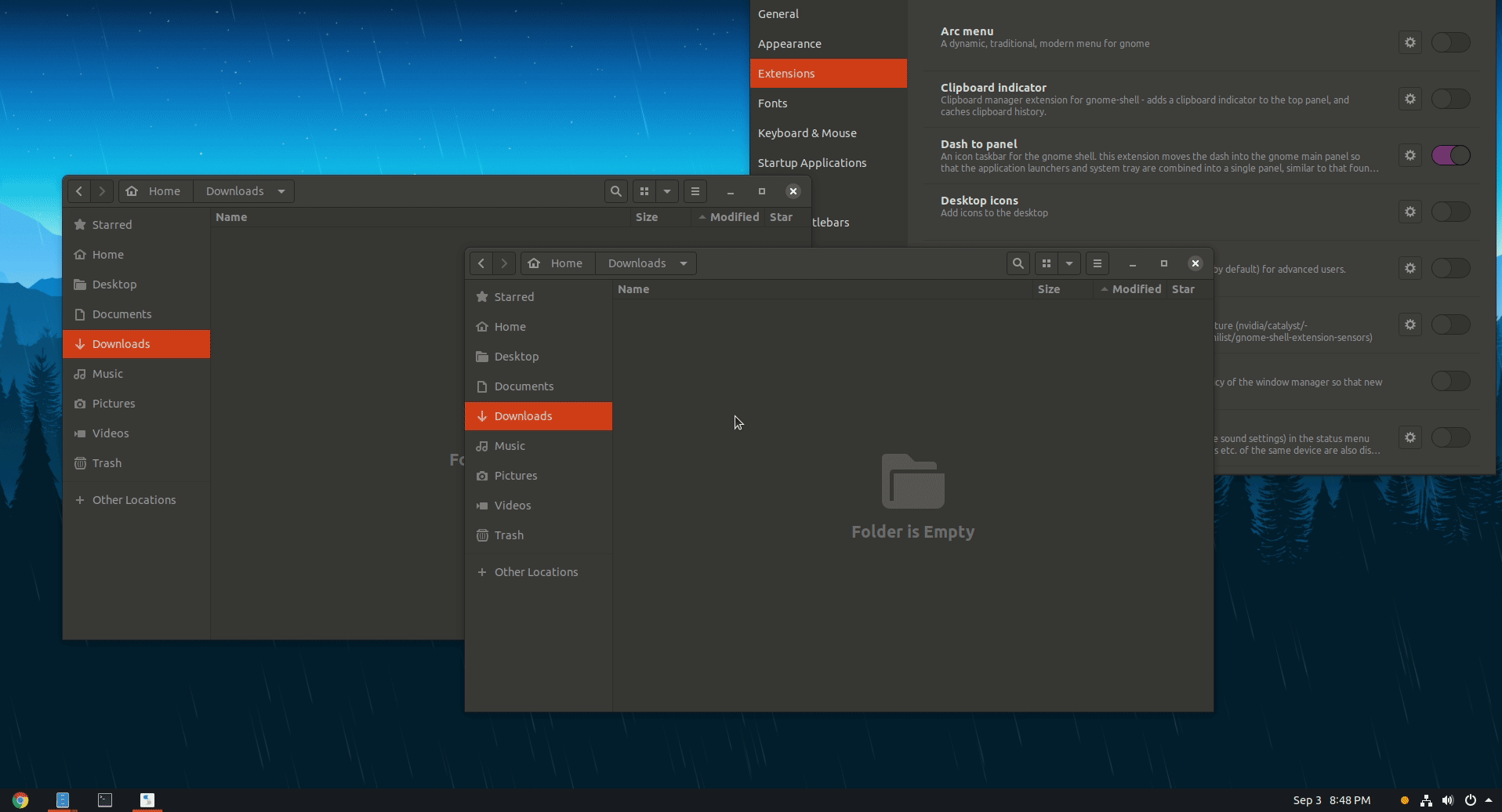Toggle extension switch in sound settings row
Viewport: 1502px width, 812px height.
coord(1450,437)
